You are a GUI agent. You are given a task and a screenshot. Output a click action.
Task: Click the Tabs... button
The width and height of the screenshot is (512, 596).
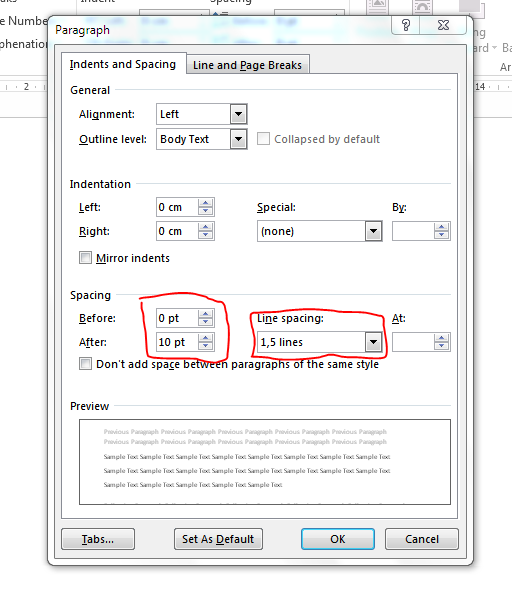(x=98, y=539)
